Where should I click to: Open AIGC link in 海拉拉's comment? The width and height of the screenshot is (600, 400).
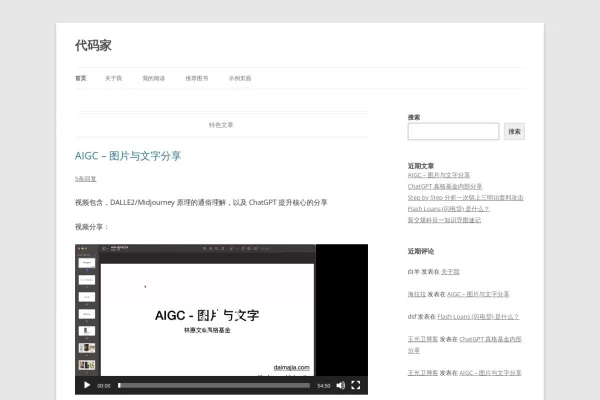coord(478,294)
